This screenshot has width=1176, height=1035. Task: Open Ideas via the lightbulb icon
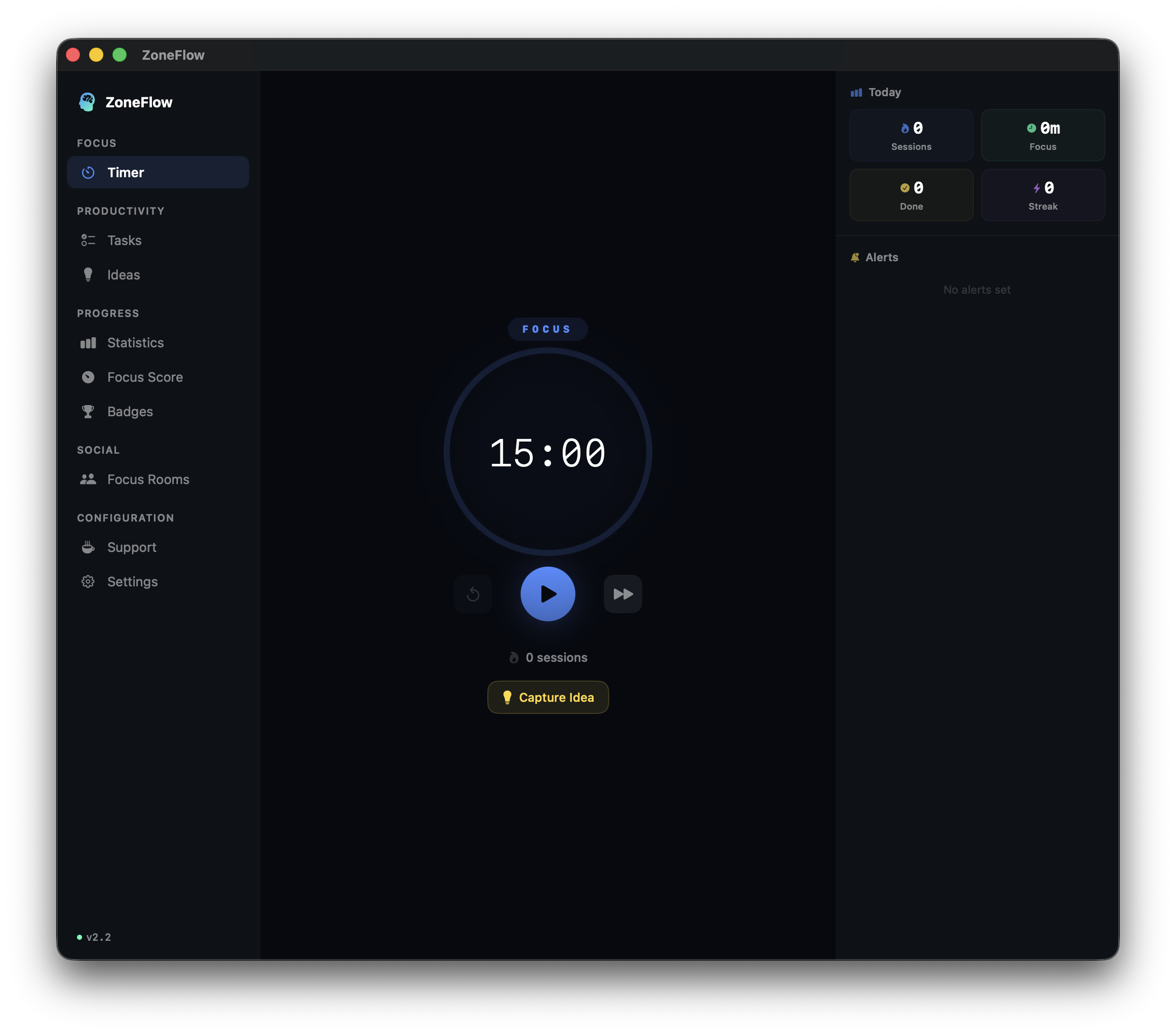click(x=89, y=274)
